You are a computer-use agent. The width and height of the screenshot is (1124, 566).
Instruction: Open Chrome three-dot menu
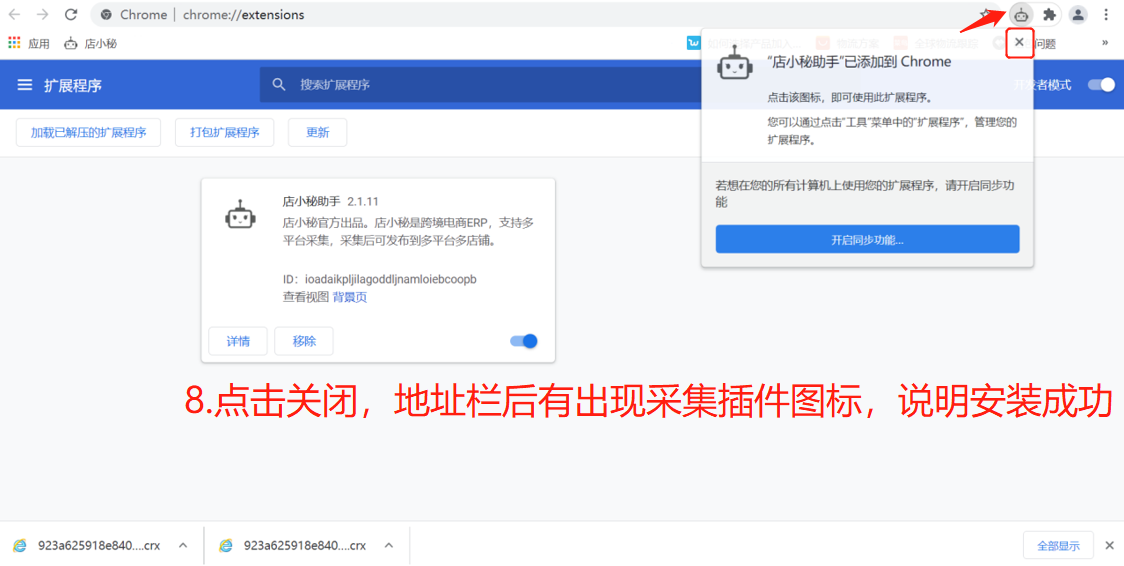pyautogui.click(x=1105, y=14)
